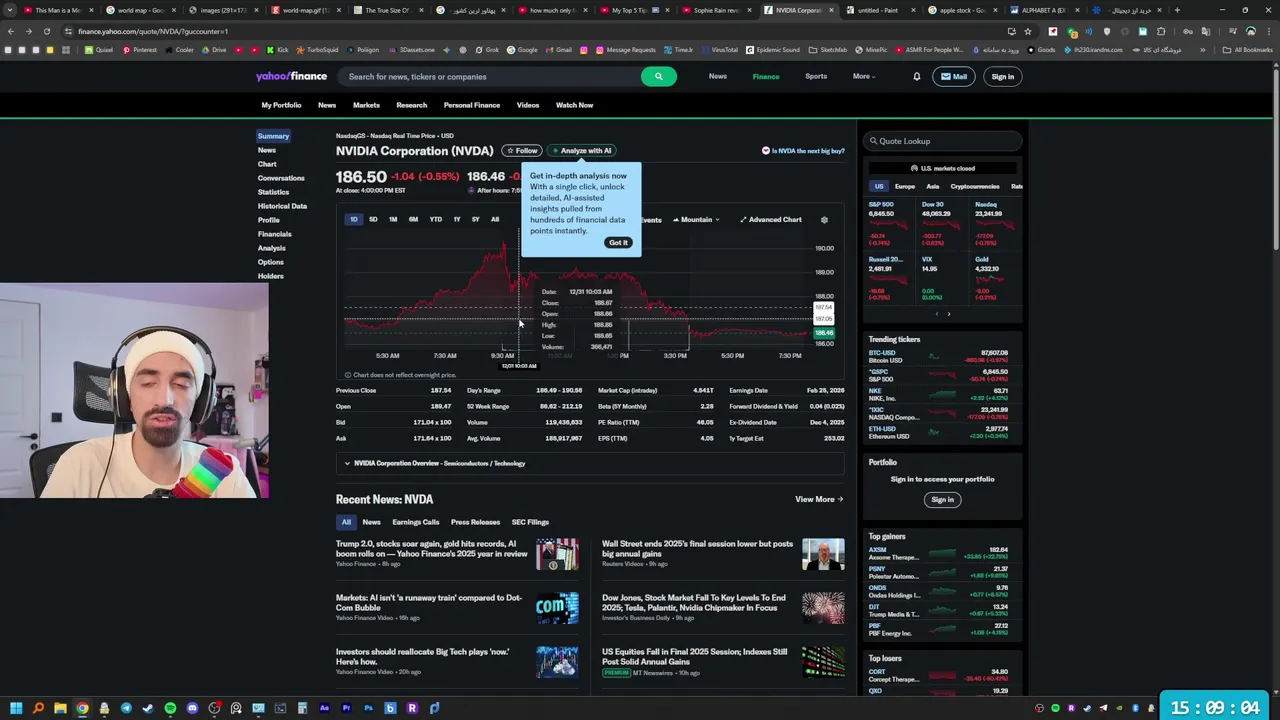Go to next market indices page arrow
The image size is (1280, 720).
949,314
